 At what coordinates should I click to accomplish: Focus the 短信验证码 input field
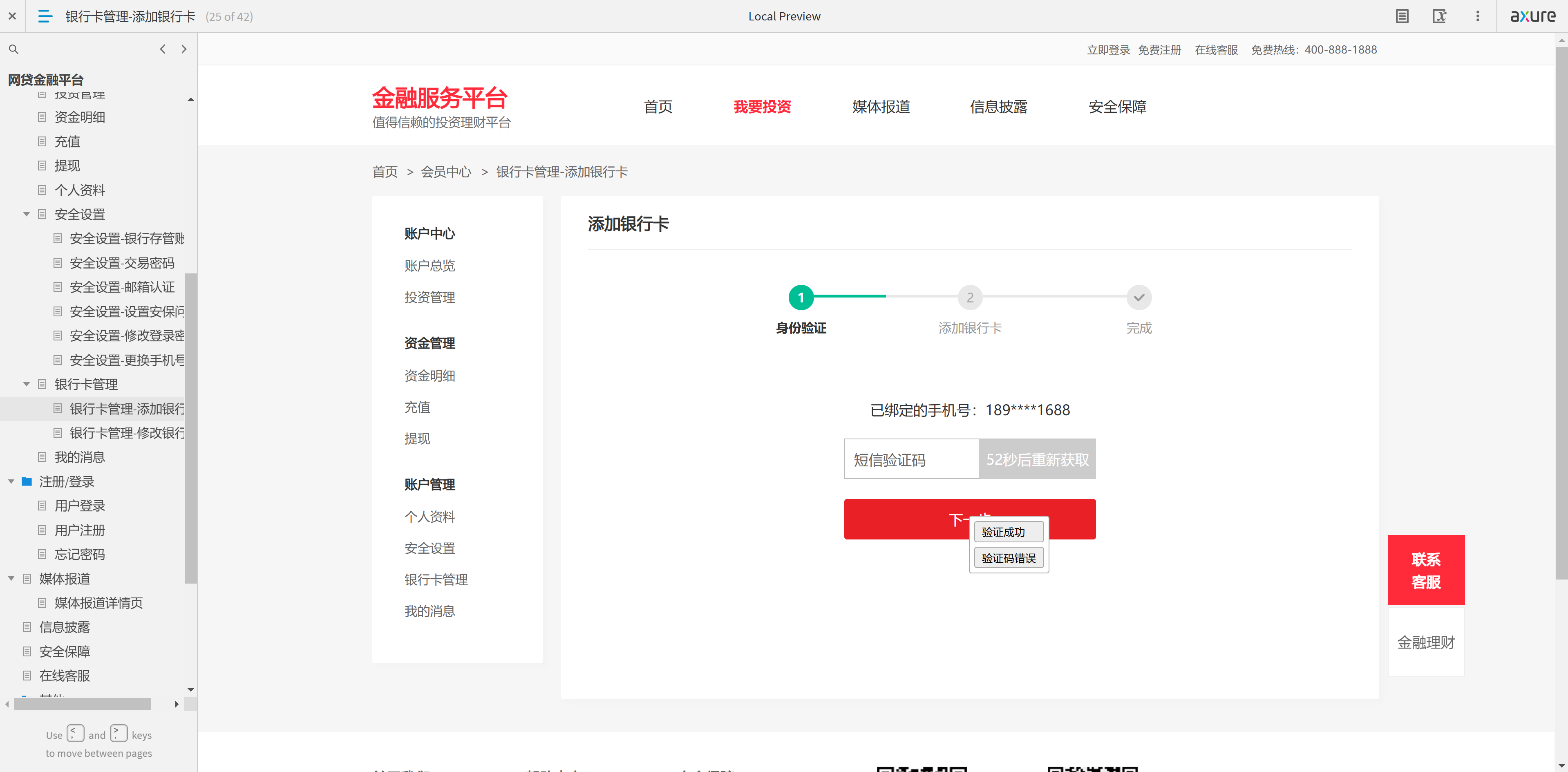coord(911,459)
